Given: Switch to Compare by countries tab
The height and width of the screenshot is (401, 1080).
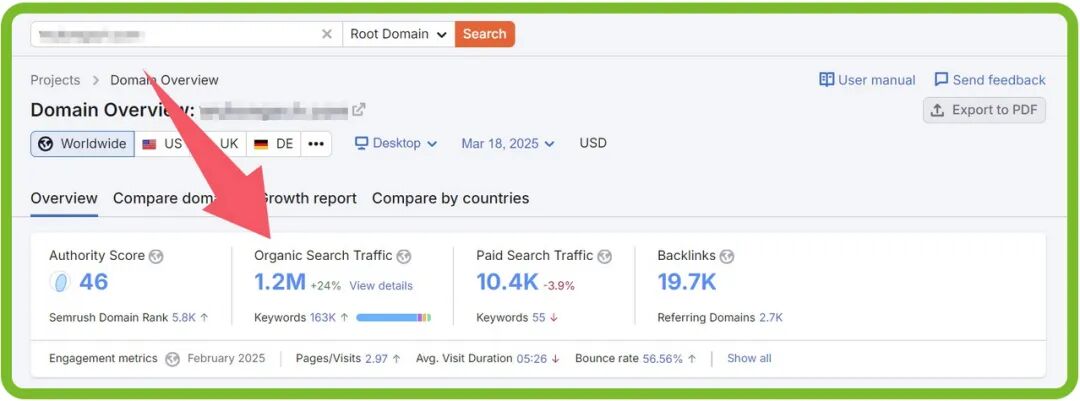Looking at the screenshot, I should 450,198.
